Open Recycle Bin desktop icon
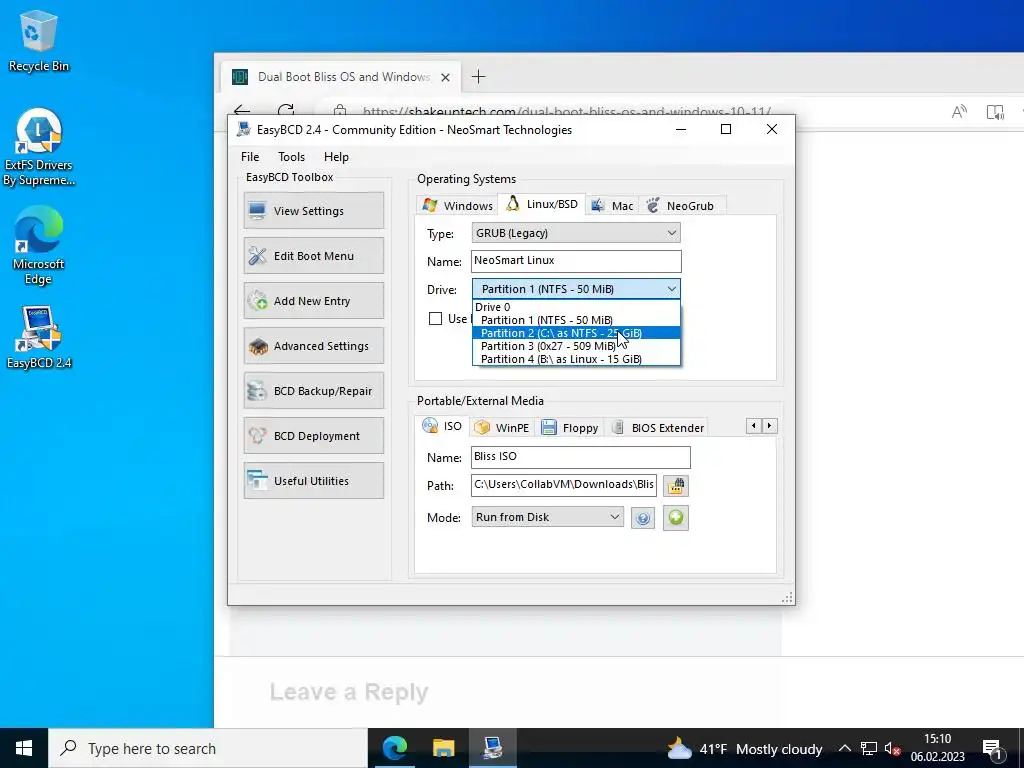Screen dimensions: 1024x768 tap(39, 42)
